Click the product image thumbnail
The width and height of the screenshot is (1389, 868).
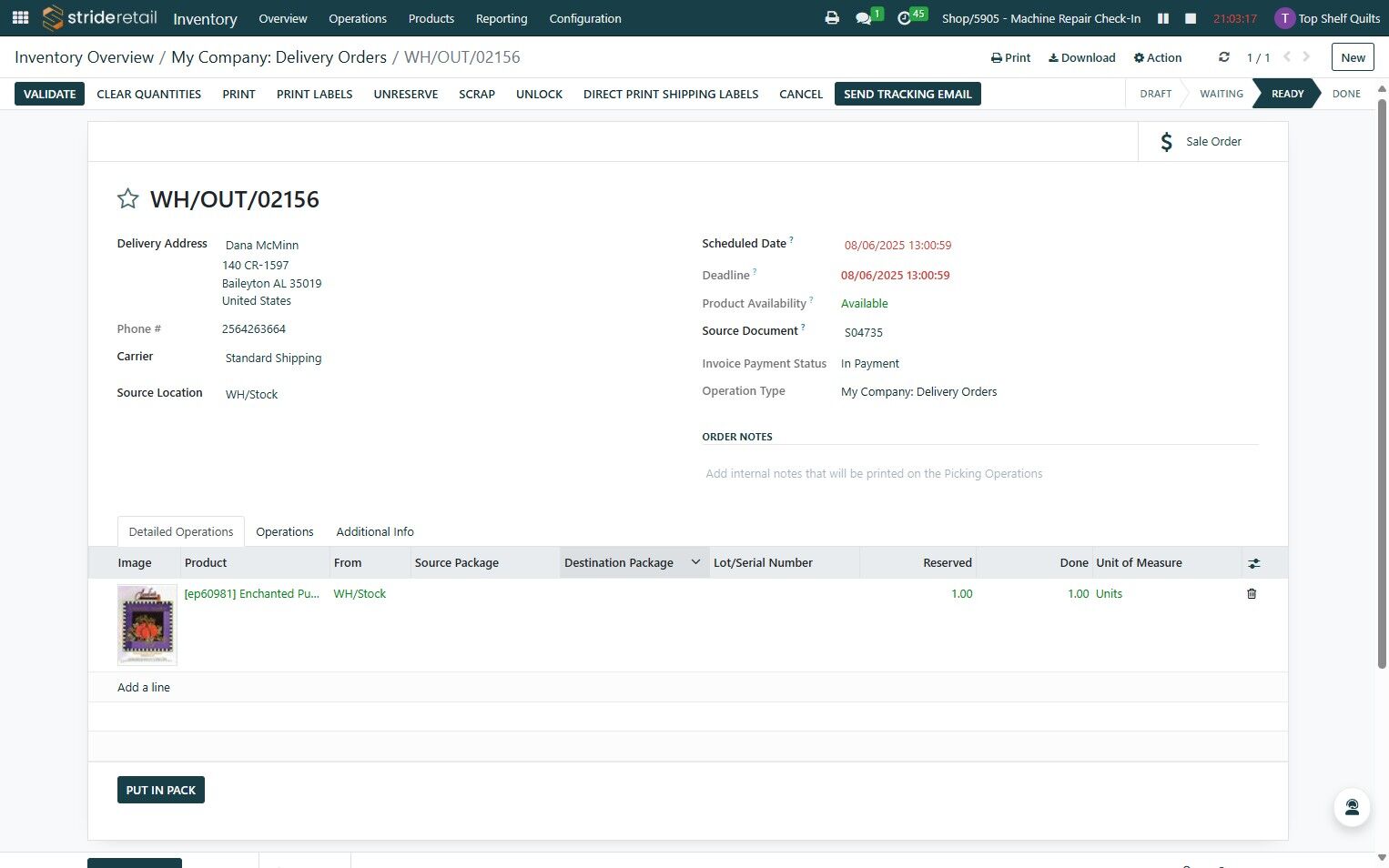pyautogui.click(x=147, y=625)
